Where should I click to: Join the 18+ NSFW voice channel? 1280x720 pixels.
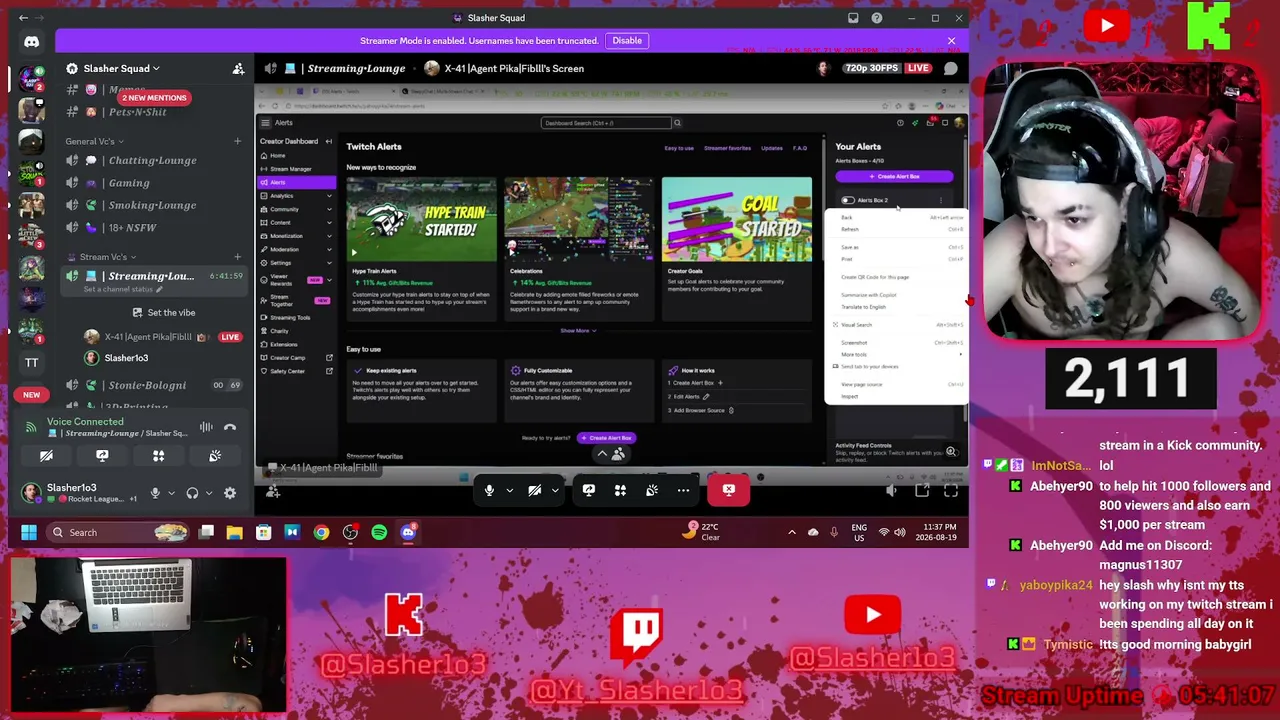pyautogui.click(x=132, y=228)
